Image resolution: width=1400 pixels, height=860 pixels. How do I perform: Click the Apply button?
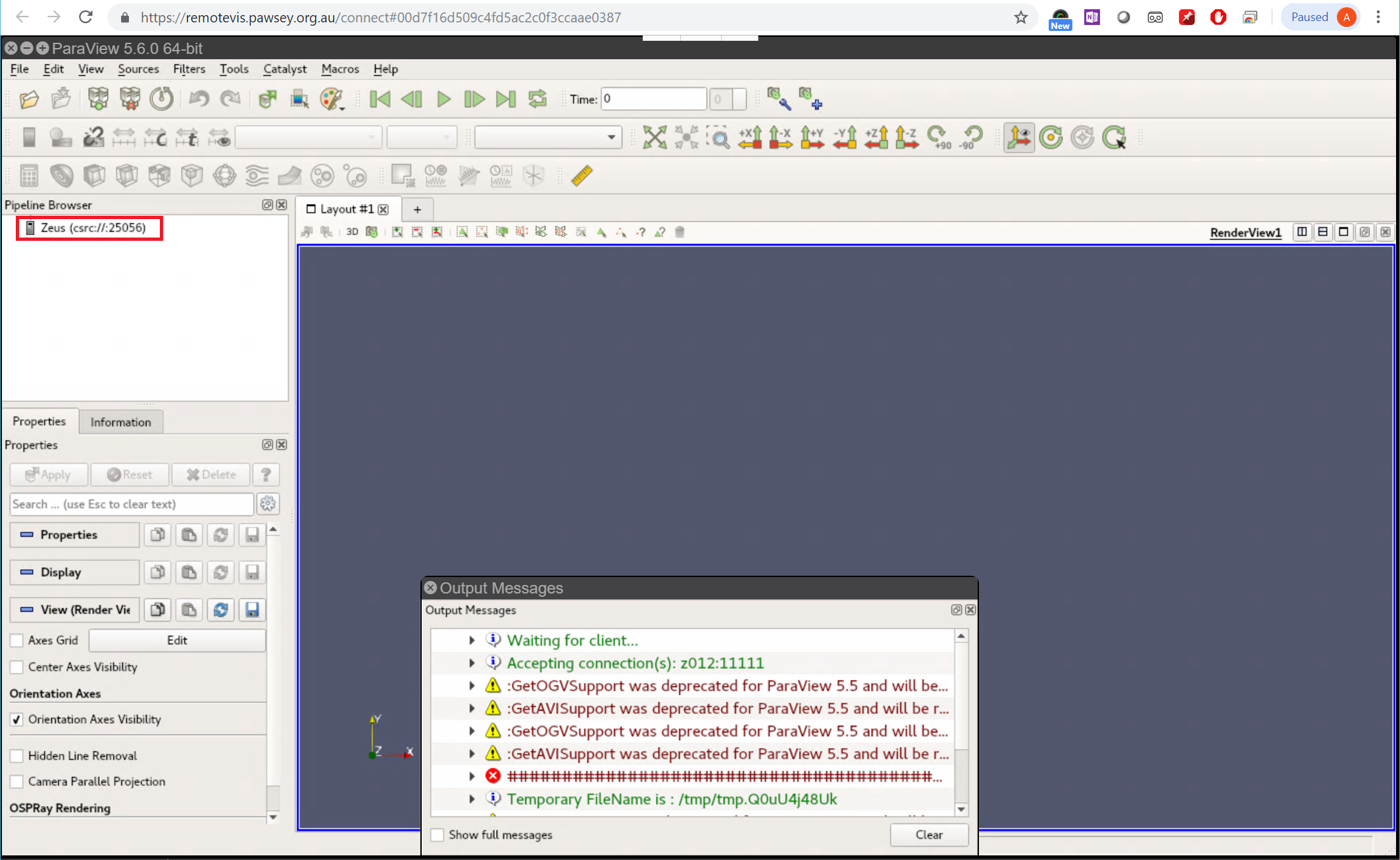click(x=49, y=474)
